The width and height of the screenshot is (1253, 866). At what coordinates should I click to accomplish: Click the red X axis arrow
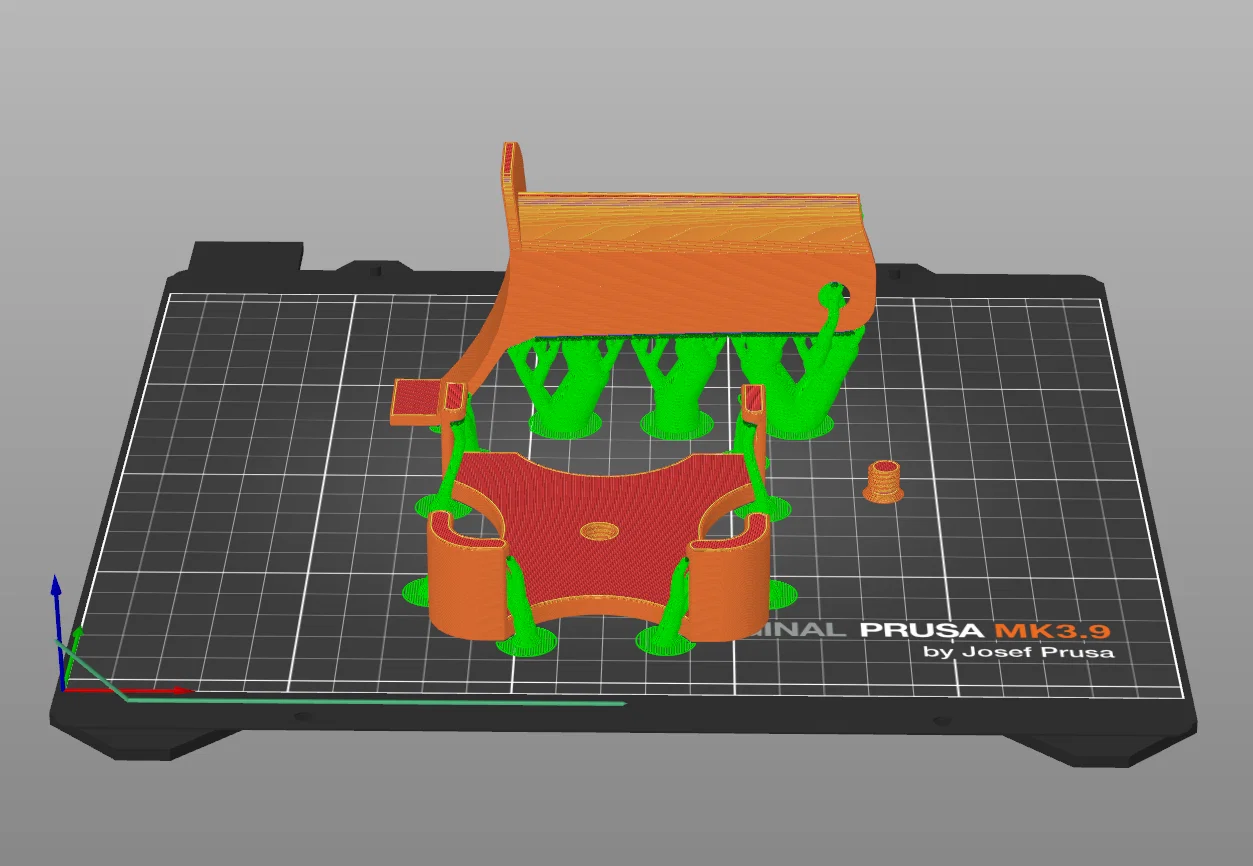(x=128, y=690)
